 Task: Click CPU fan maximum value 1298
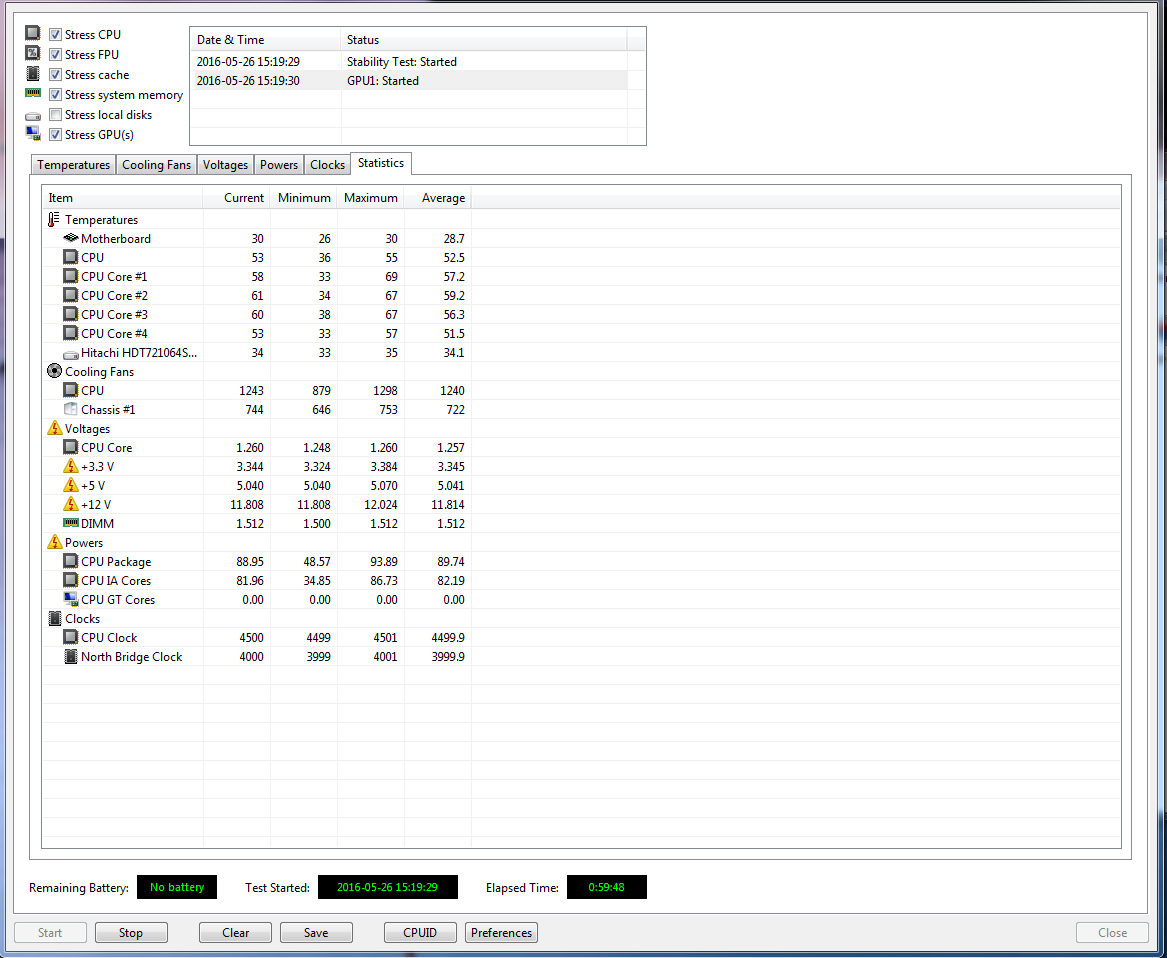(384, 391)
